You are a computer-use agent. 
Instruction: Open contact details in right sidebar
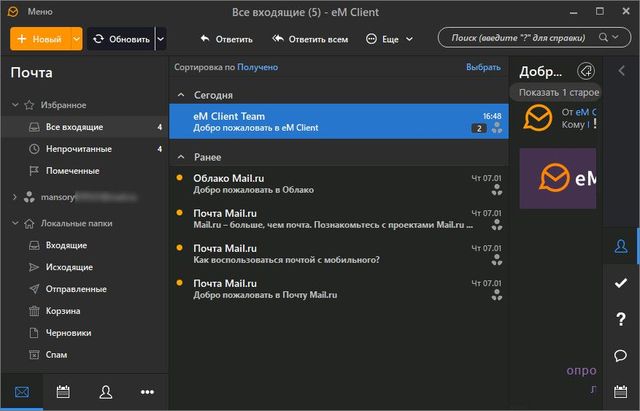621,246
